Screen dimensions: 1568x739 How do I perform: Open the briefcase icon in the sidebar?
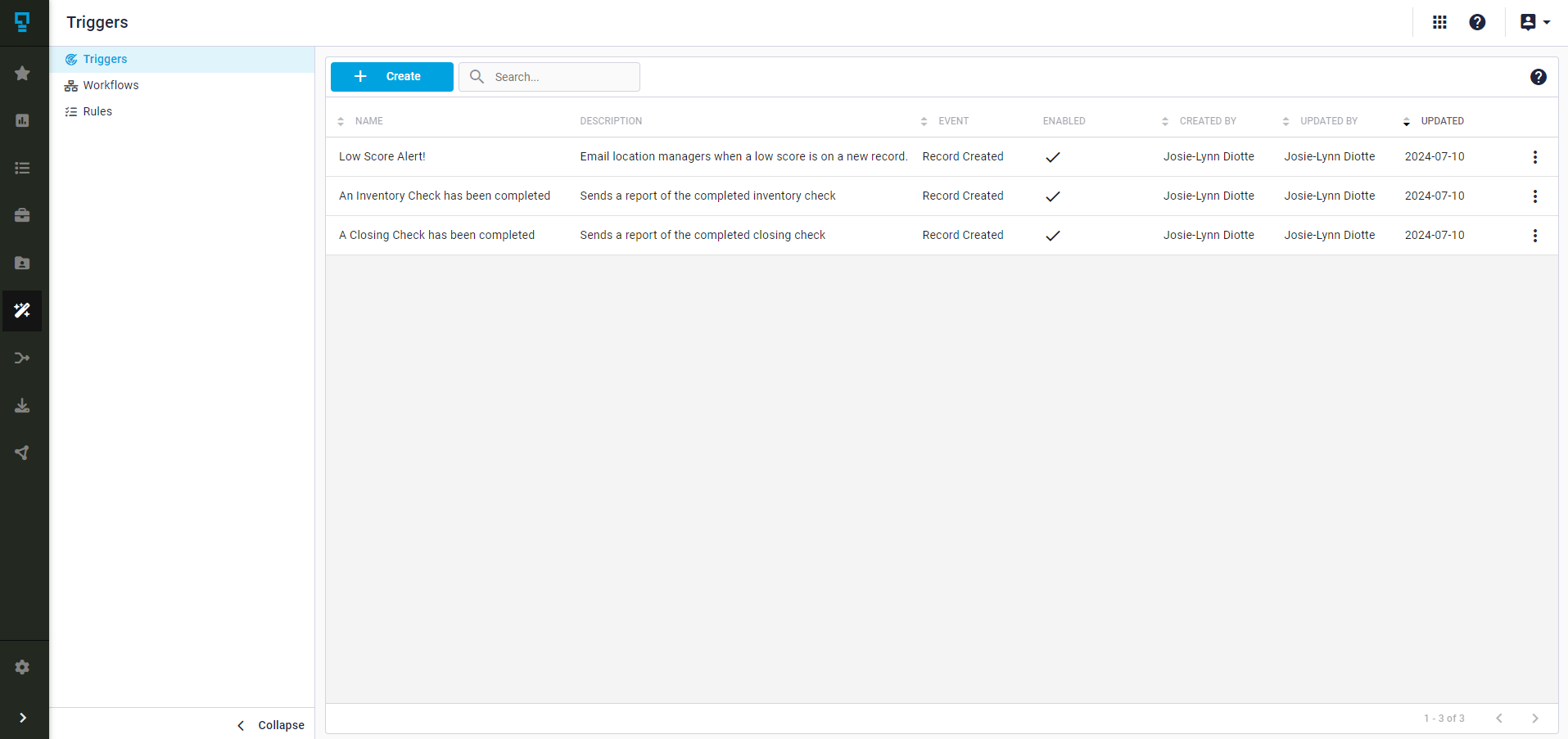point(22,215)
